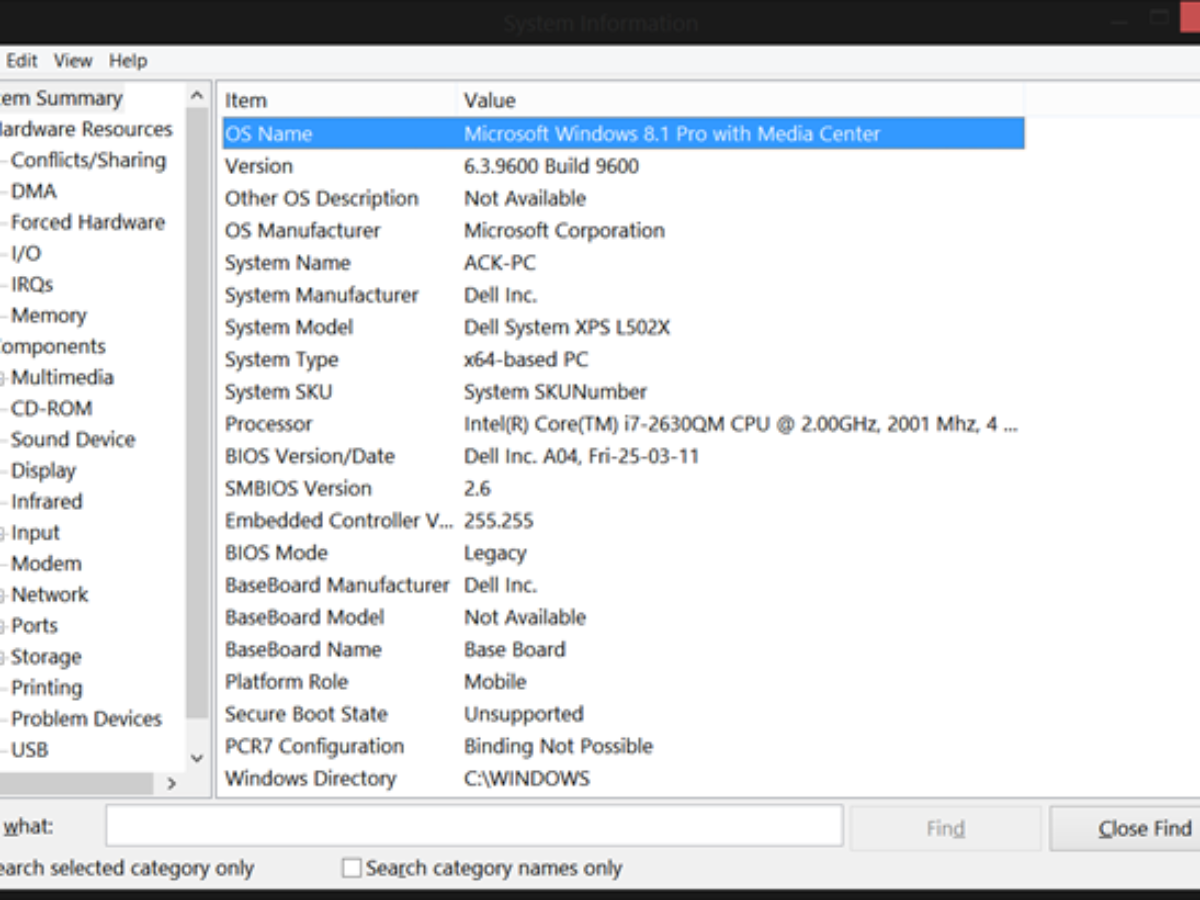Image resolution: width=1200 pixels, height=900 pixels.
Task: Select the CD-ROM category
Action: (52, 408)
